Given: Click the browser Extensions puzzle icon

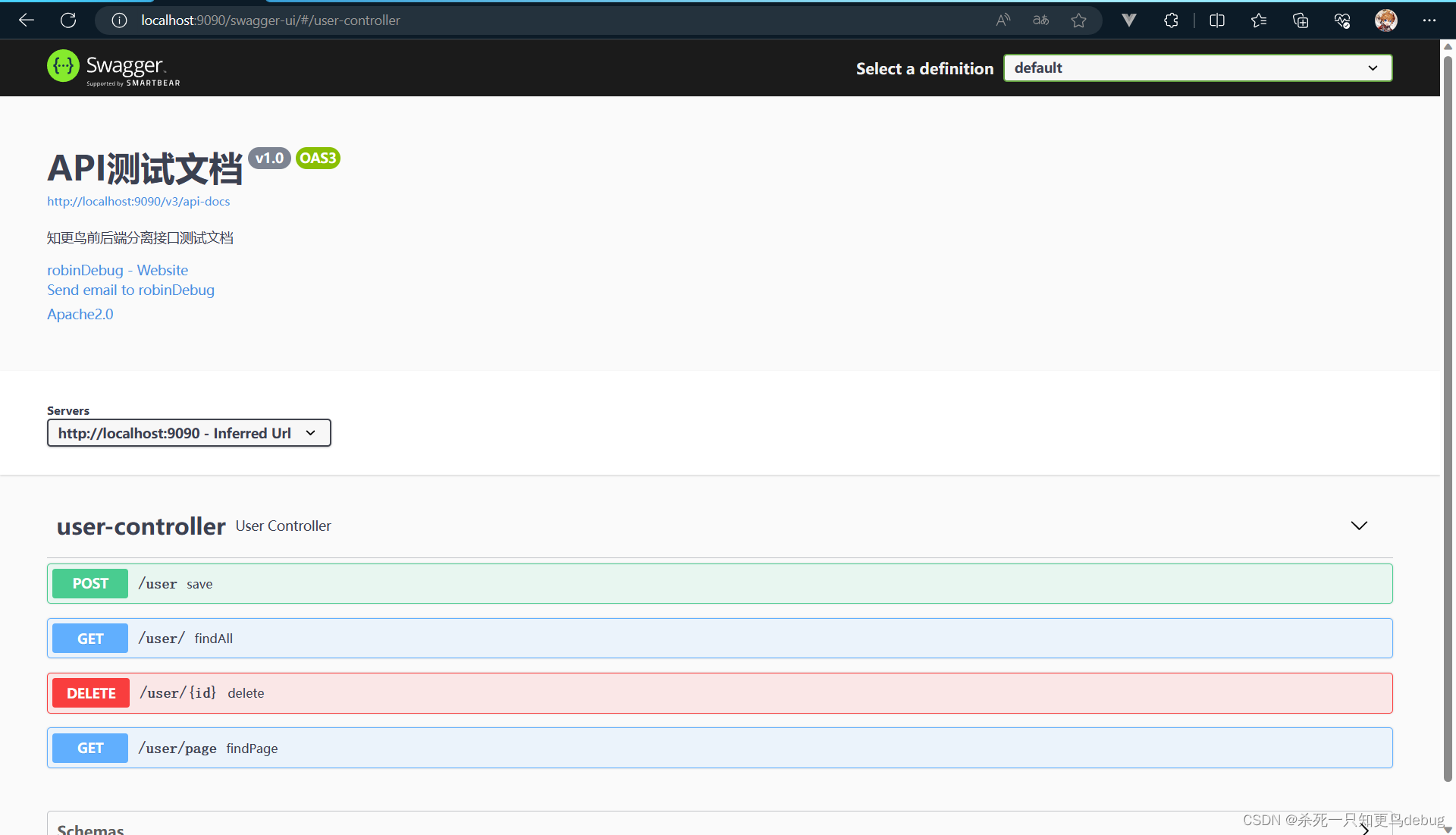Looking at the screenshot, I should coord(1171,20).
